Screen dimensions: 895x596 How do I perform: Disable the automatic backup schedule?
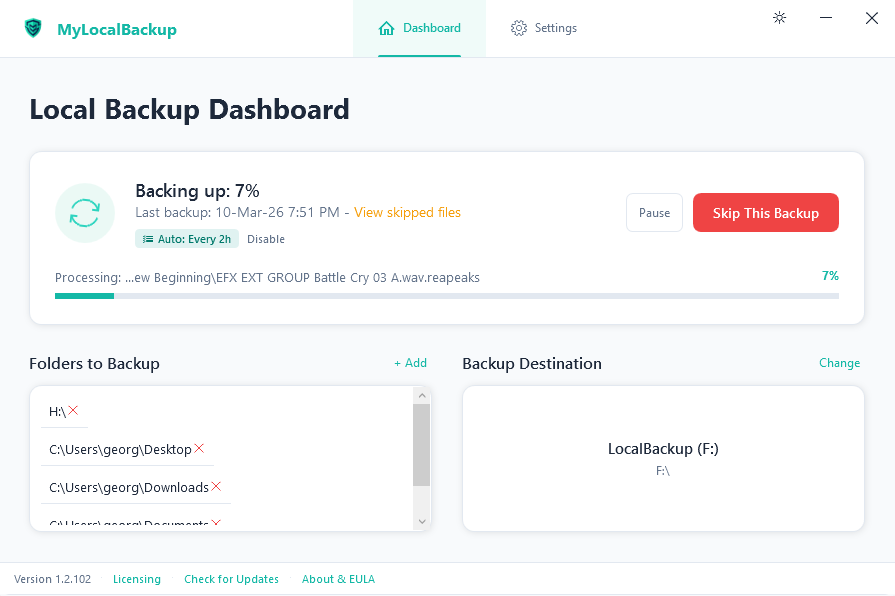click(266, 239)
